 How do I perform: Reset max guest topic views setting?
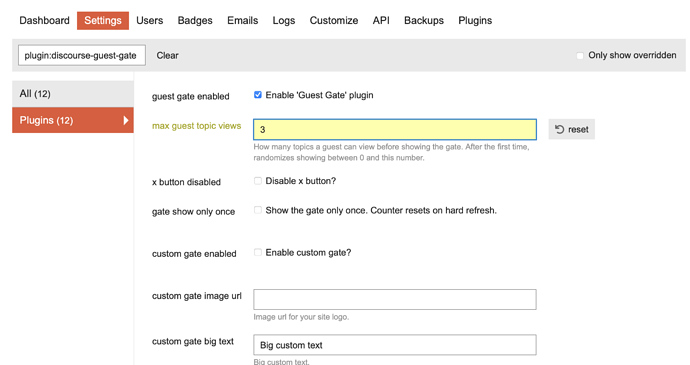[572, 129]
